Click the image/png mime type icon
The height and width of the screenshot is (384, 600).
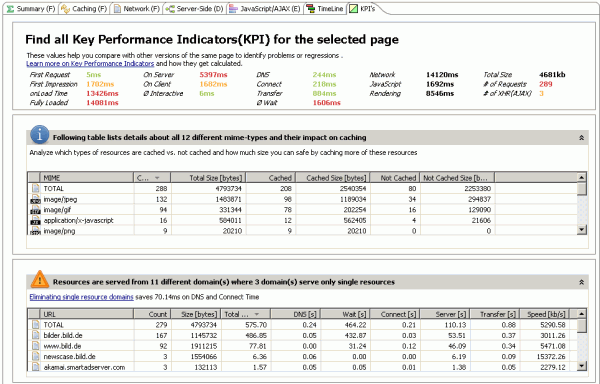(36, 231)
